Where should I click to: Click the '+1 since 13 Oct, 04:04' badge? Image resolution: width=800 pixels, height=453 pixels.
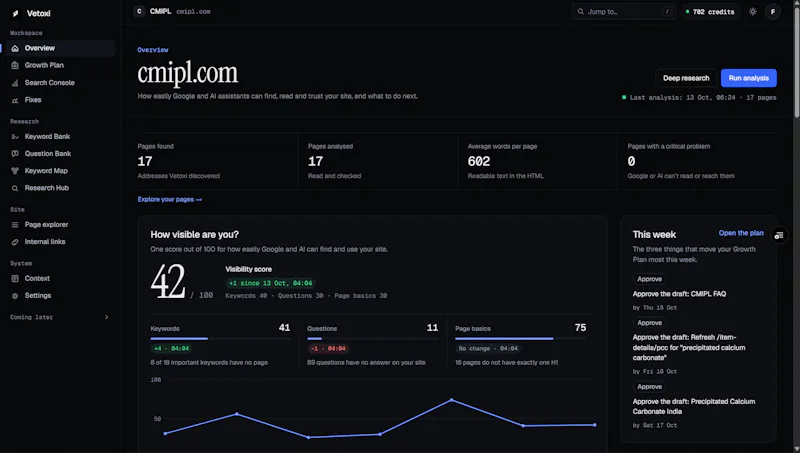[270, 283]
